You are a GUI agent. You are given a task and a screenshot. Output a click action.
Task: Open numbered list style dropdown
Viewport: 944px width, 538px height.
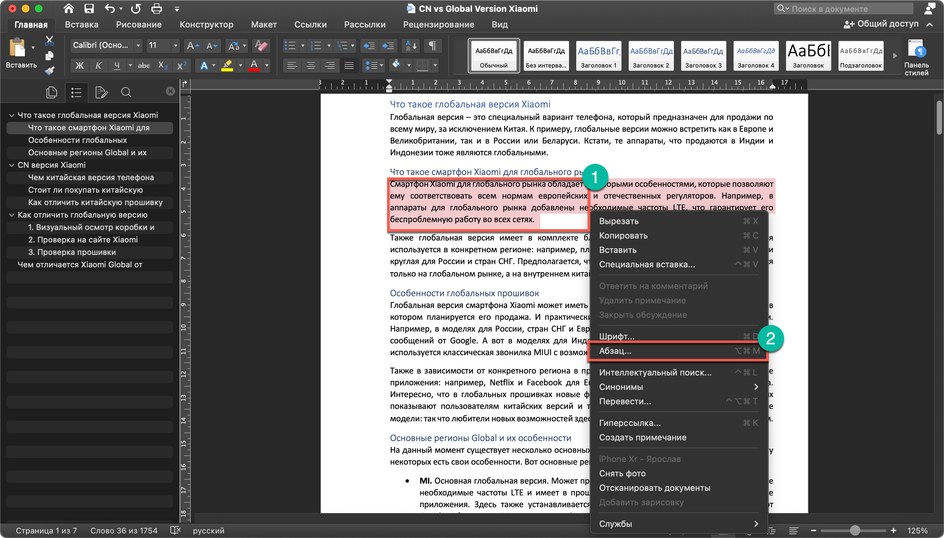point(329,46)
